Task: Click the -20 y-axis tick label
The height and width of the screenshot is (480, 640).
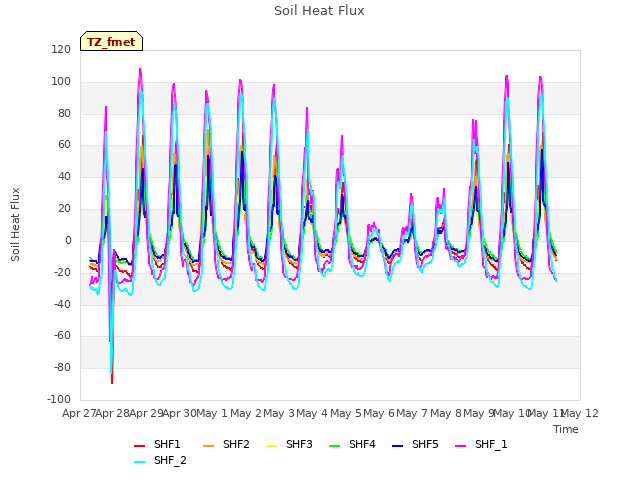Action: tap(62, 272)
